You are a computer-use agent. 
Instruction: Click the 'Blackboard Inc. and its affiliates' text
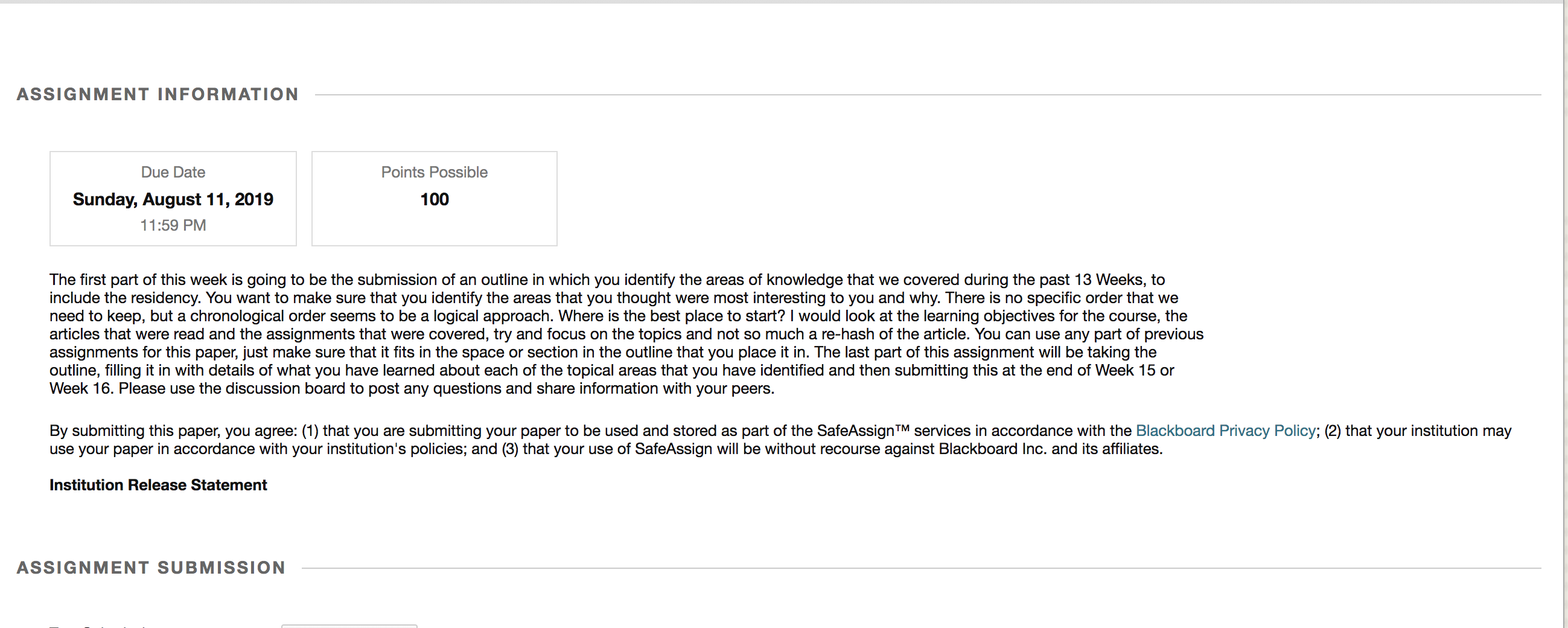[x=1051, y=449]
